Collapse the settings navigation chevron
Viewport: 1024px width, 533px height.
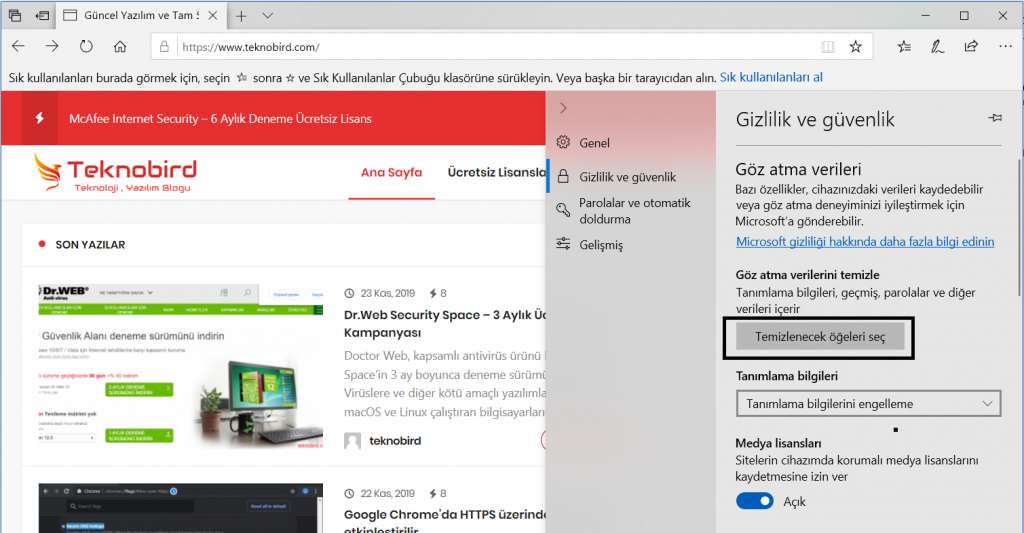click(x=563, y=108)
